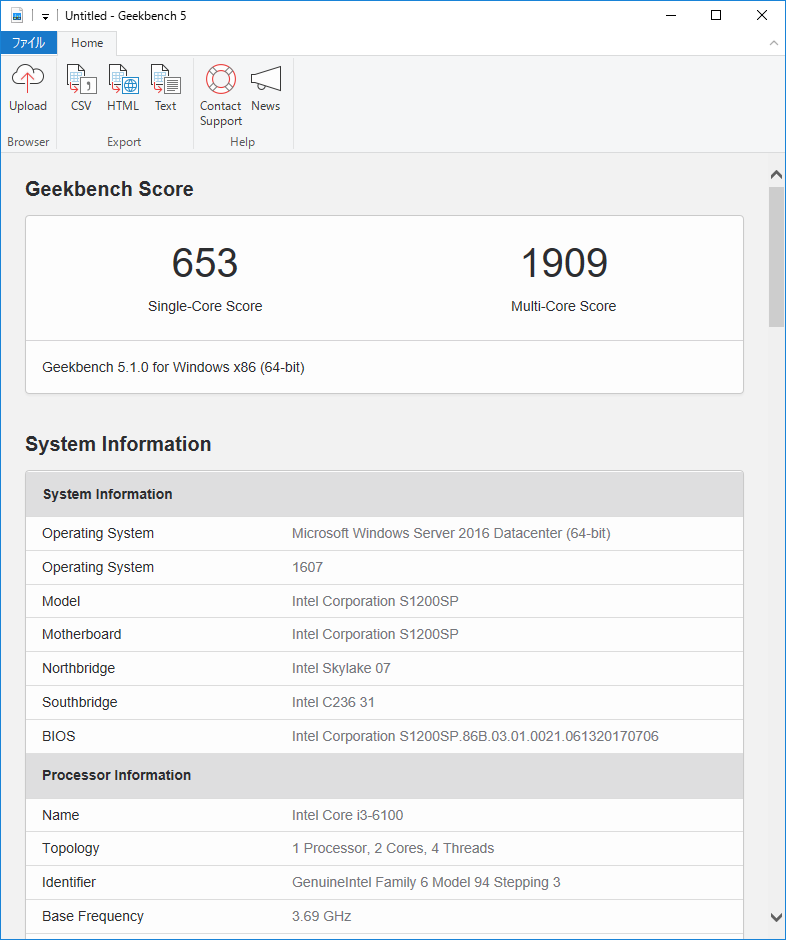The height and width of the screenshot is (940, 786).
Task: Minimize the Geekbench window
Action: pyautogui.click(x=671, y=16)
